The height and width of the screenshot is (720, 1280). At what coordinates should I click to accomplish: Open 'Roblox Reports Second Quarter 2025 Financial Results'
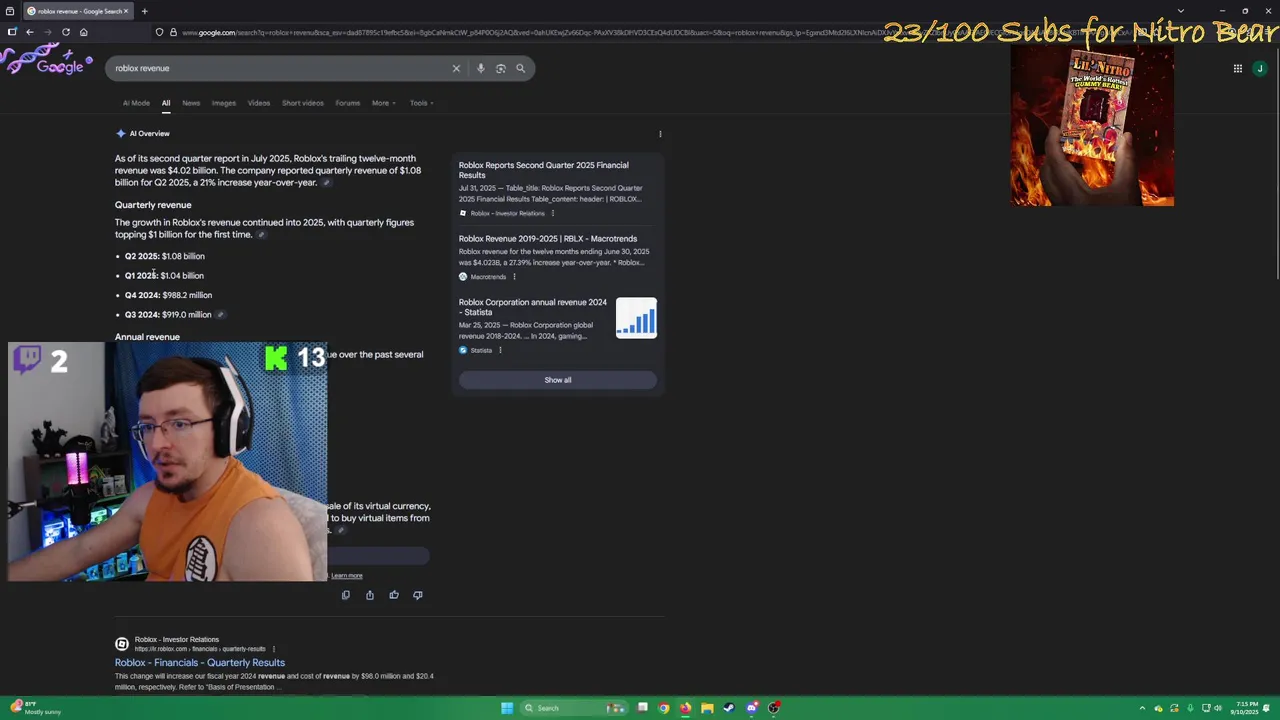point(544,170)
